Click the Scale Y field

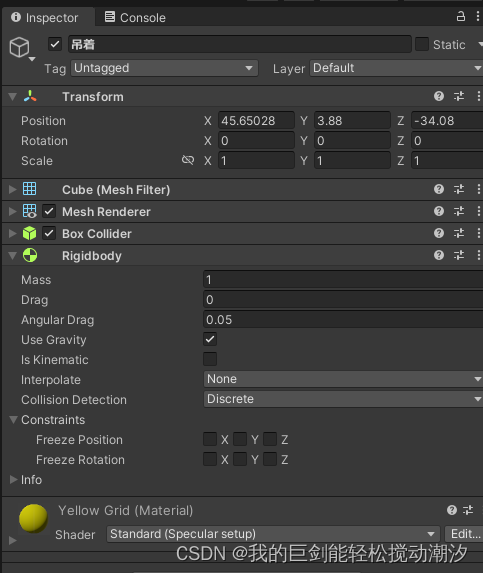pyautogui.click(x=352, y=161)
